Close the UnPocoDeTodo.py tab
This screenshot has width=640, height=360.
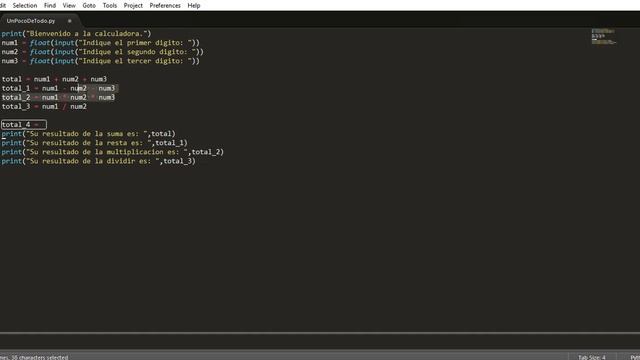(69, 21)
